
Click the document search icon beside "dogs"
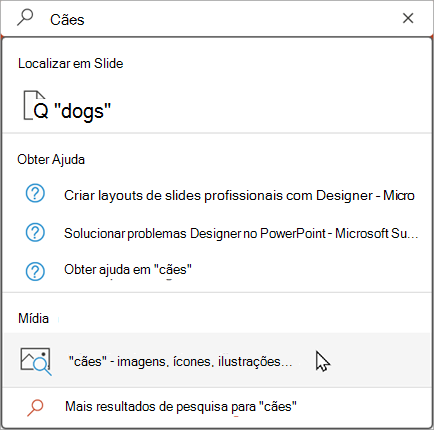point(35,105)
